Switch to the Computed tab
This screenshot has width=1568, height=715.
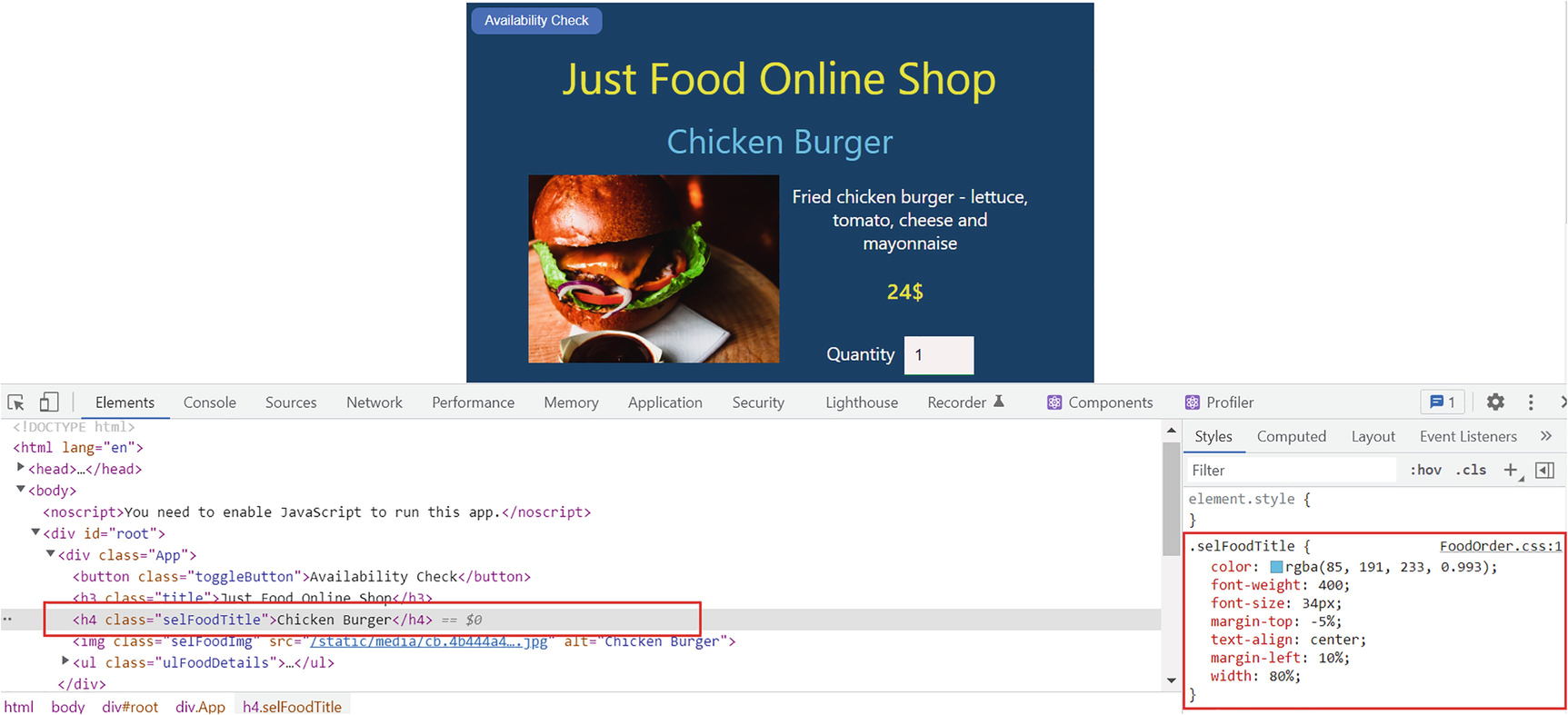(1291, 437)
